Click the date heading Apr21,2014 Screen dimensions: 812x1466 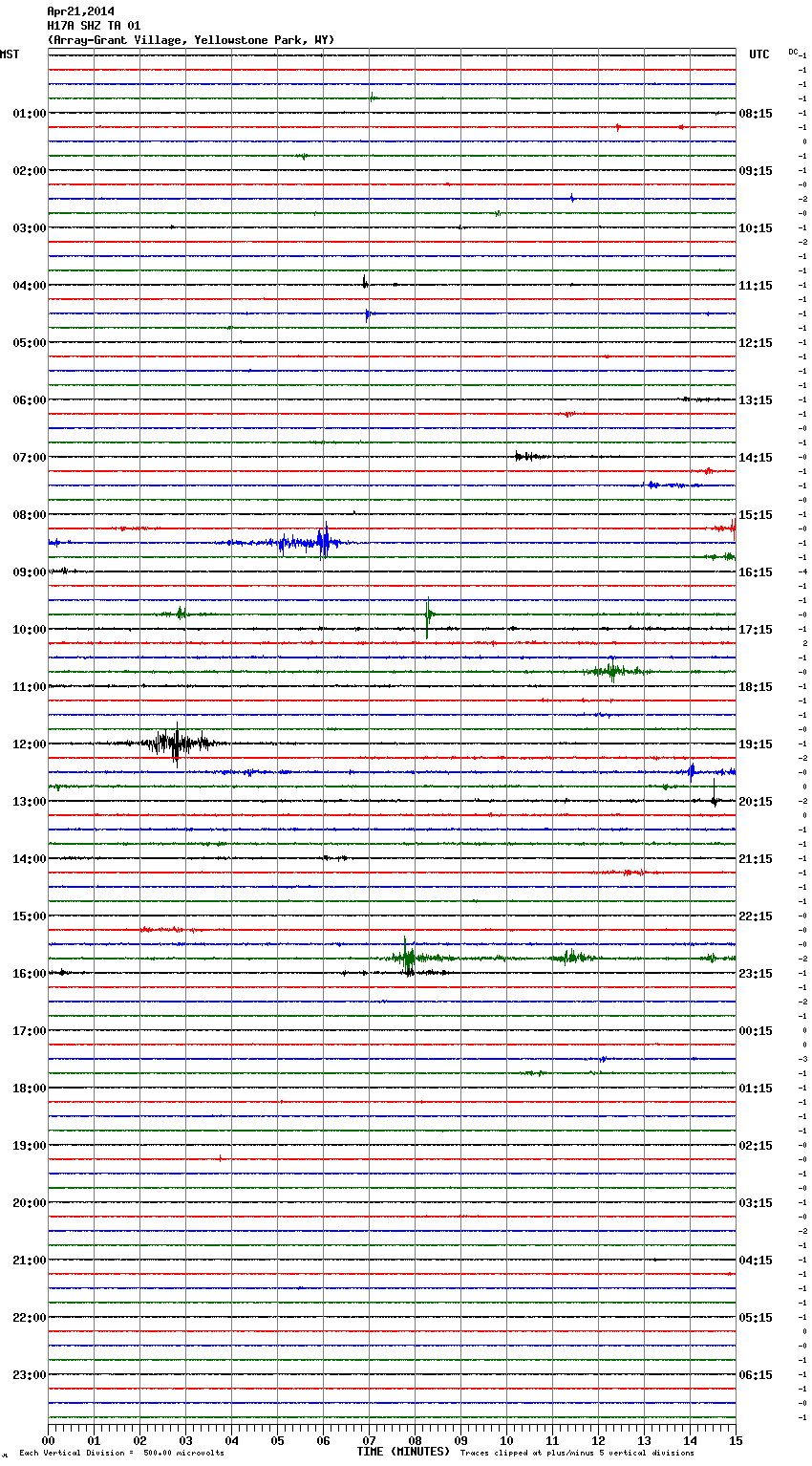tap(80, 11)
